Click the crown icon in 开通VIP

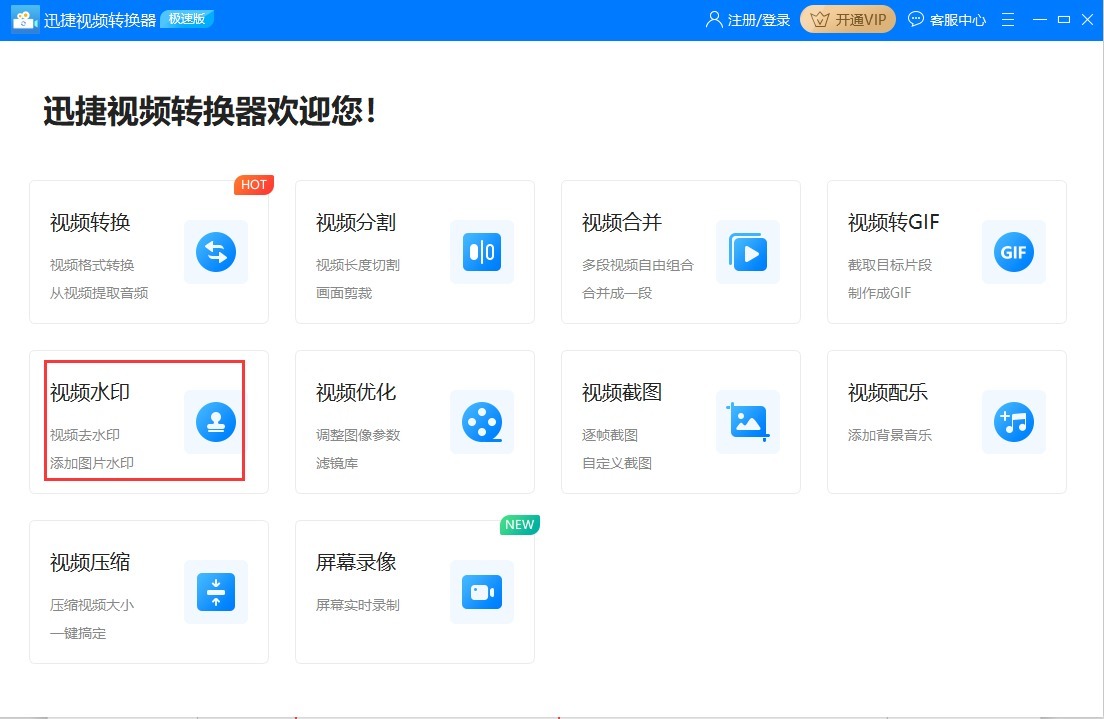point(820,20)
